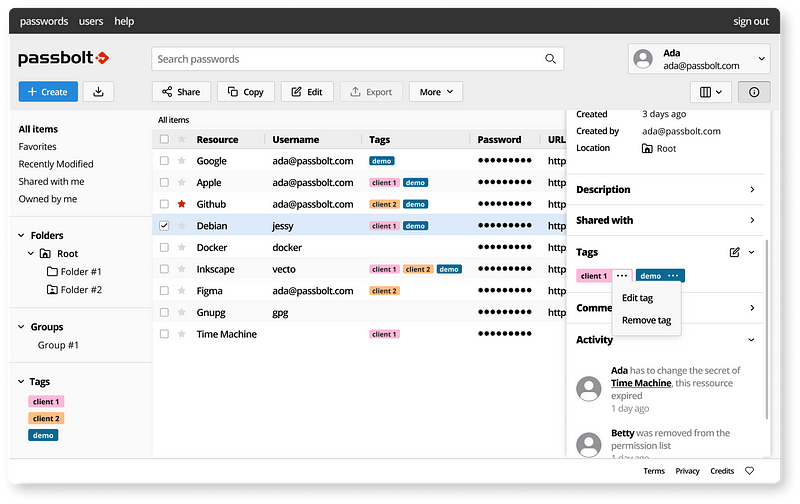Open the Time Machine activity link
Screen dimensions: 800x504
click(x=641, y=383)
